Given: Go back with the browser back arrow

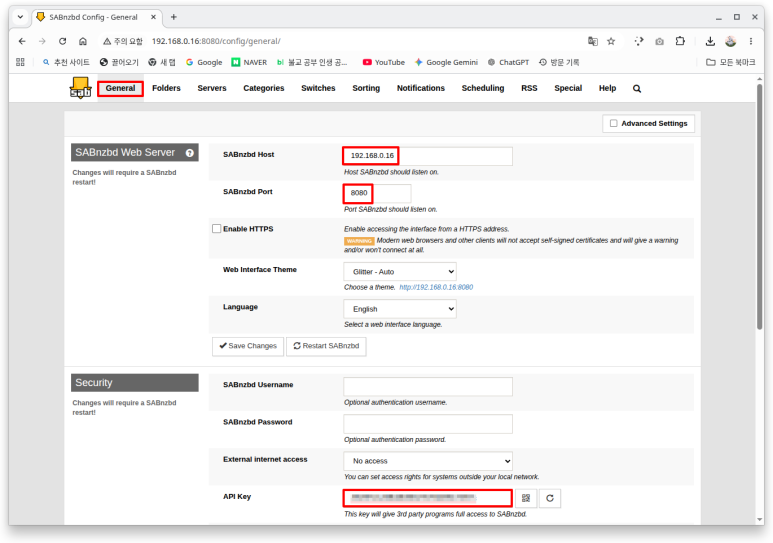Looking at the screenshot, I should tap(22, 41).
